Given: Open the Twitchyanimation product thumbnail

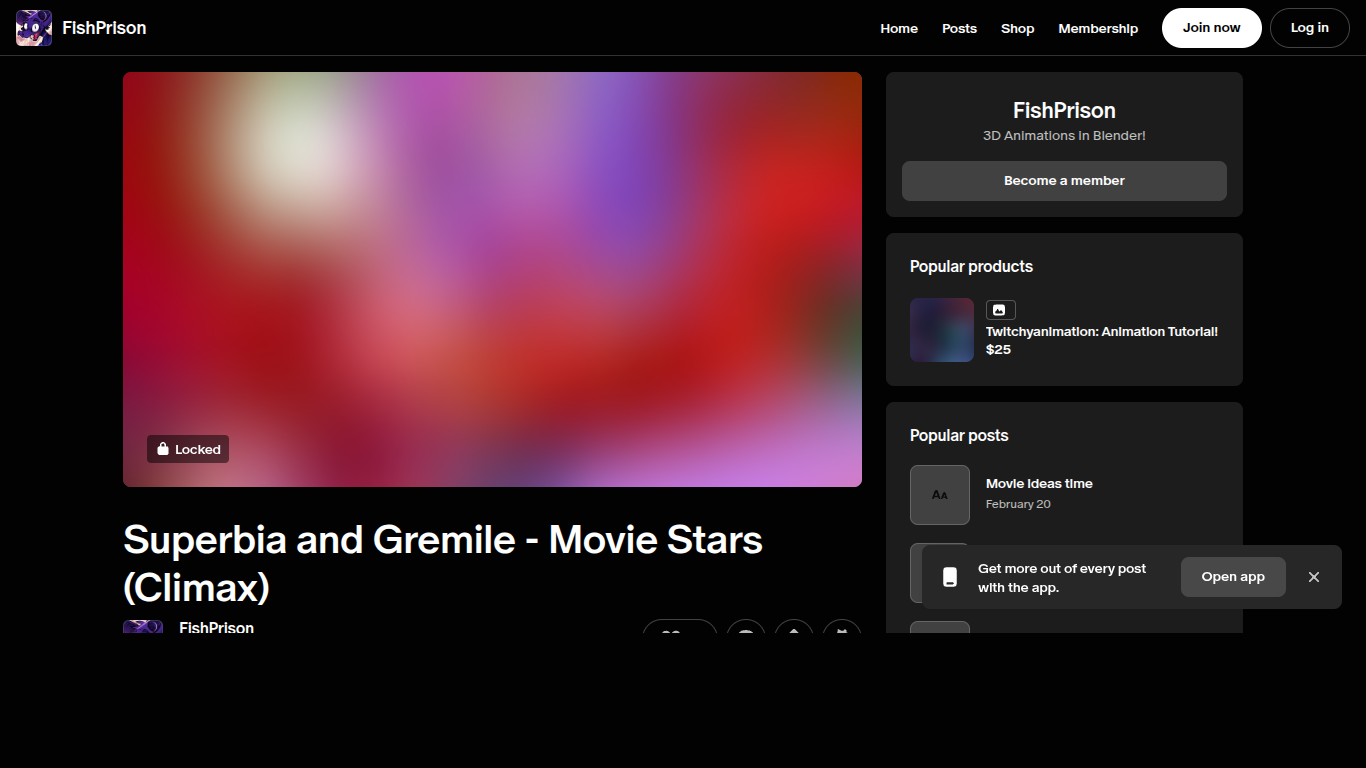Looking at the screenshot, I should pos(941,330).
